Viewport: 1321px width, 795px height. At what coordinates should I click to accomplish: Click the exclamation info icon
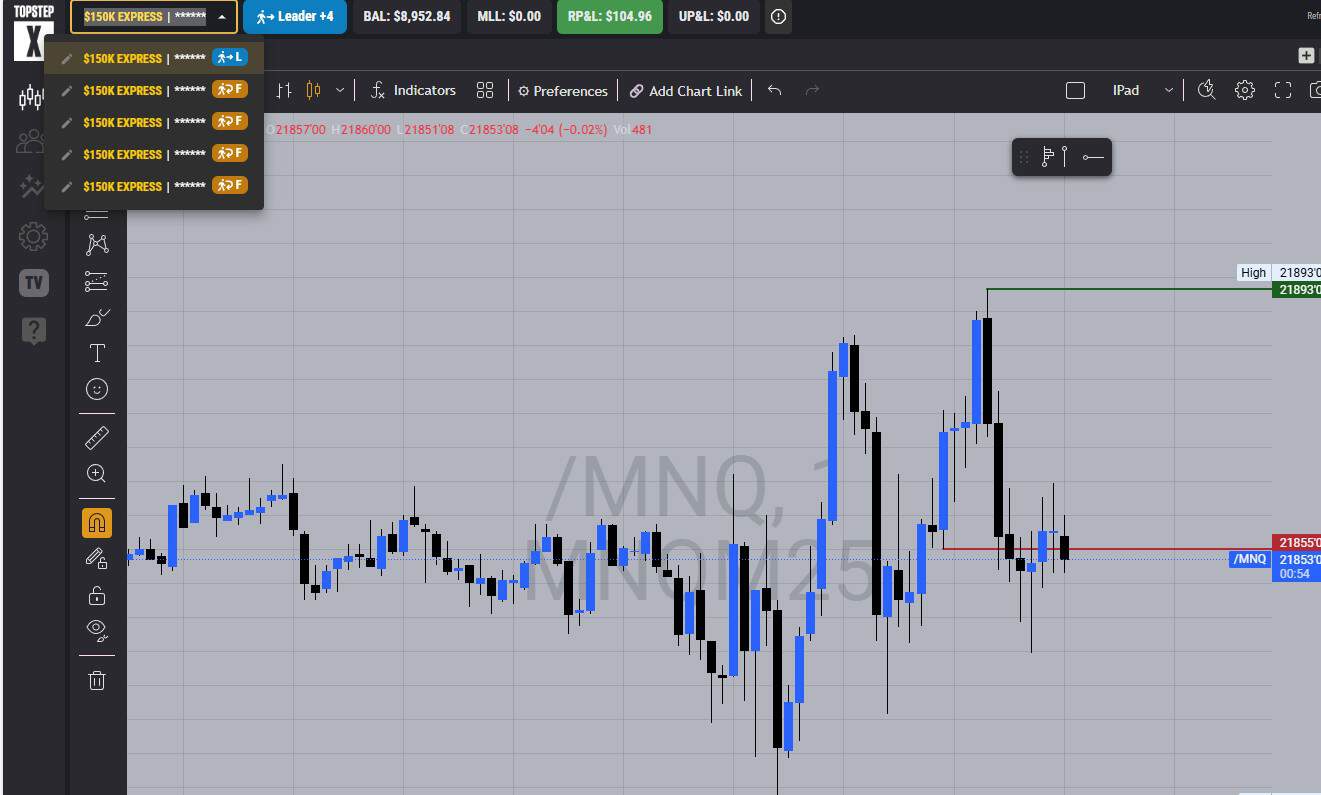[x=779, y=17]
